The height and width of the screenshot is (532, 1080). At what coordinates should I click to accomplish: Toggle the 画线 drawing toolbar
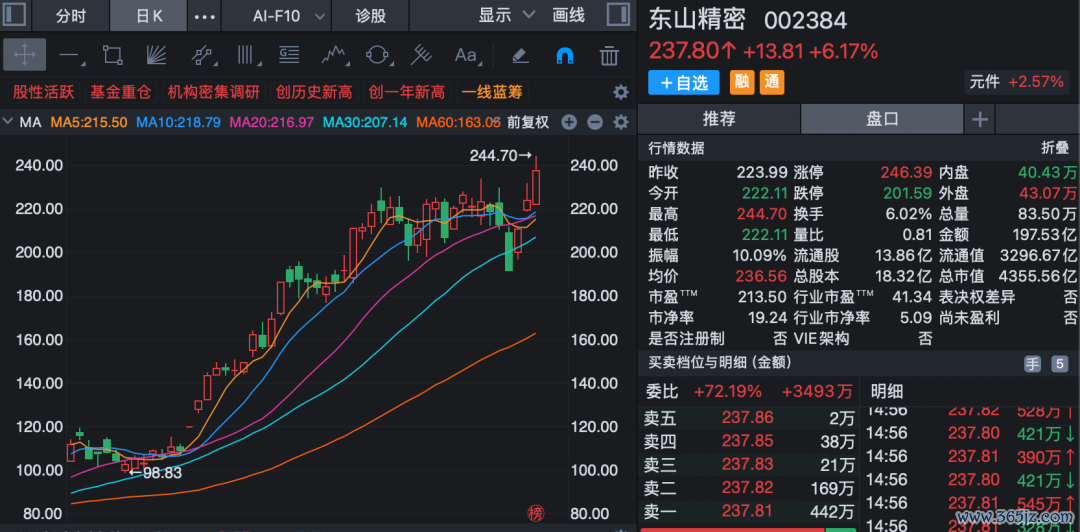pyautogui.click(x=568, y=15)
